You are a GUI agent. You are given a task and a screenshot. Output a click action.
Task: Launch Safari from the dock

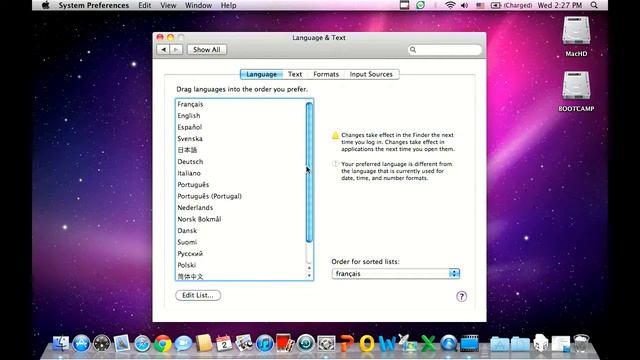(x=142, y=343)
